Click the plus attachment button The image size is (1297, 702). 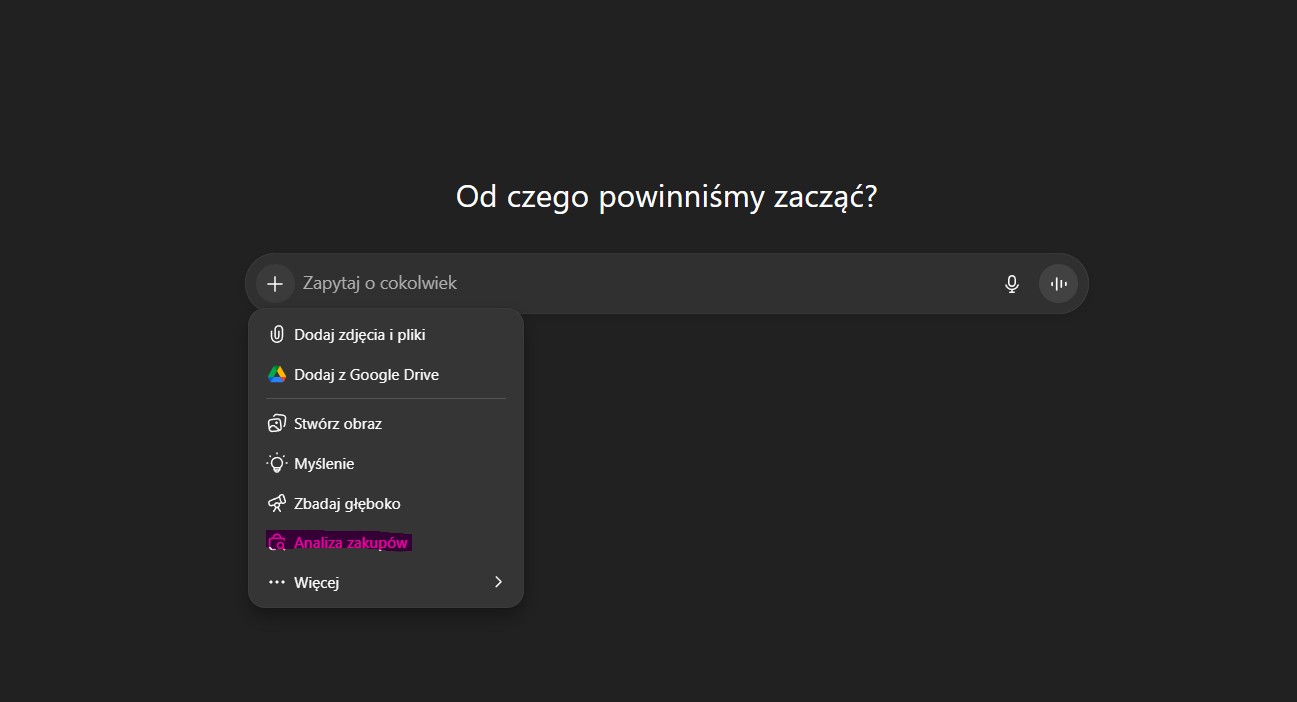click(x=275, y=284)
